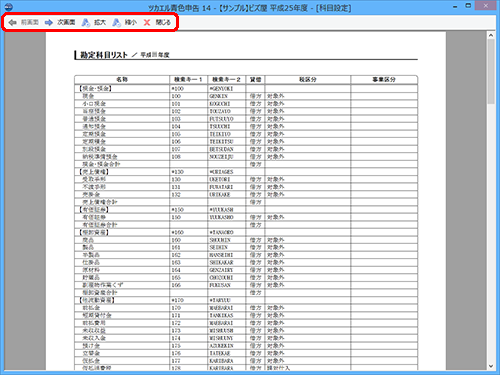Close the preview with red X 閉じる
The image size is (500, 375).
(x=147, y=22)
